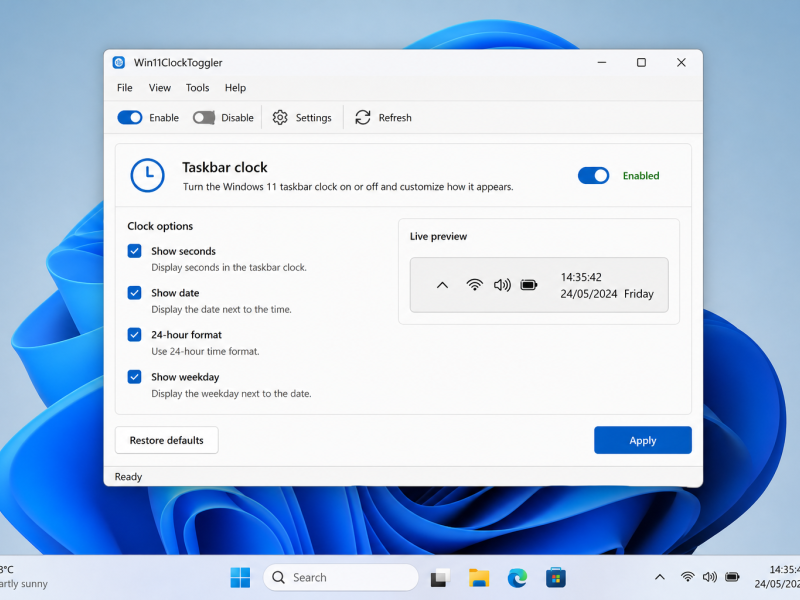This screenshot has width=800, height=600.
Task: Click the green Enabled status text
Action: [641, 176]
